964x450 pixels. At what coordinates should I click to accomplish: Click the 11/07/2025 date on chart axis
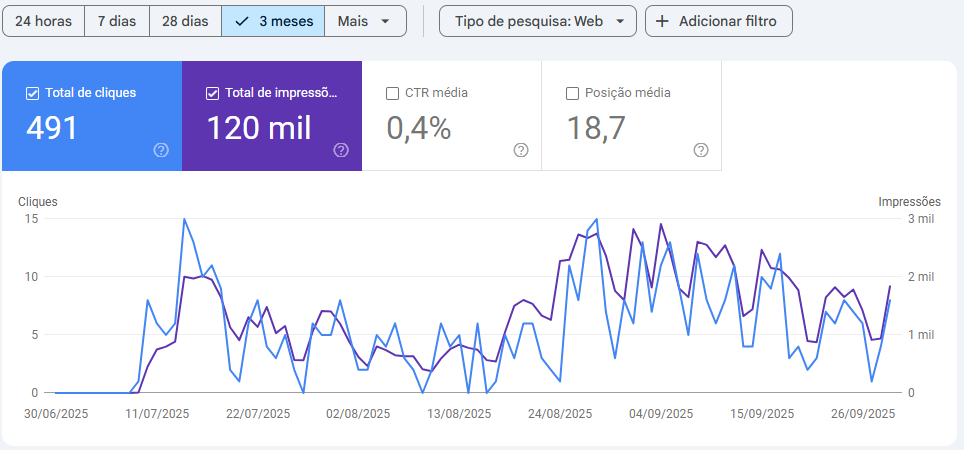pyautogui.click(x=157, y=413)
